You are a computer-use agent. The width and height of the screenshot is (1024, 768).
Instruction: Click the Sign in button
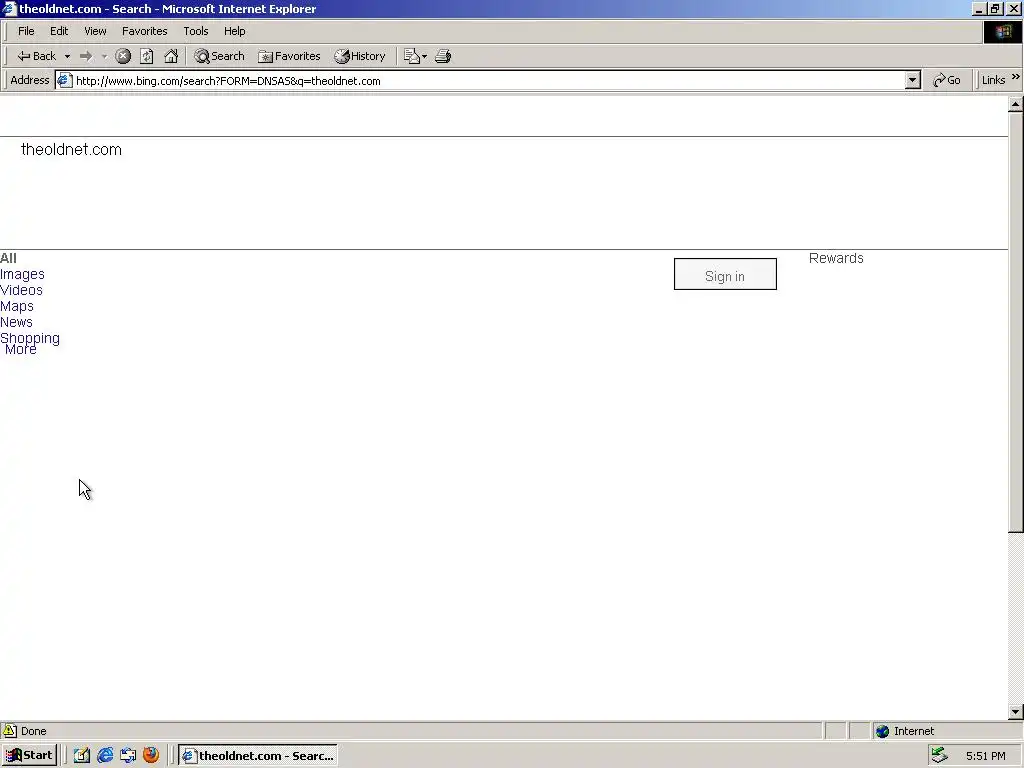(x=725, y=274)
